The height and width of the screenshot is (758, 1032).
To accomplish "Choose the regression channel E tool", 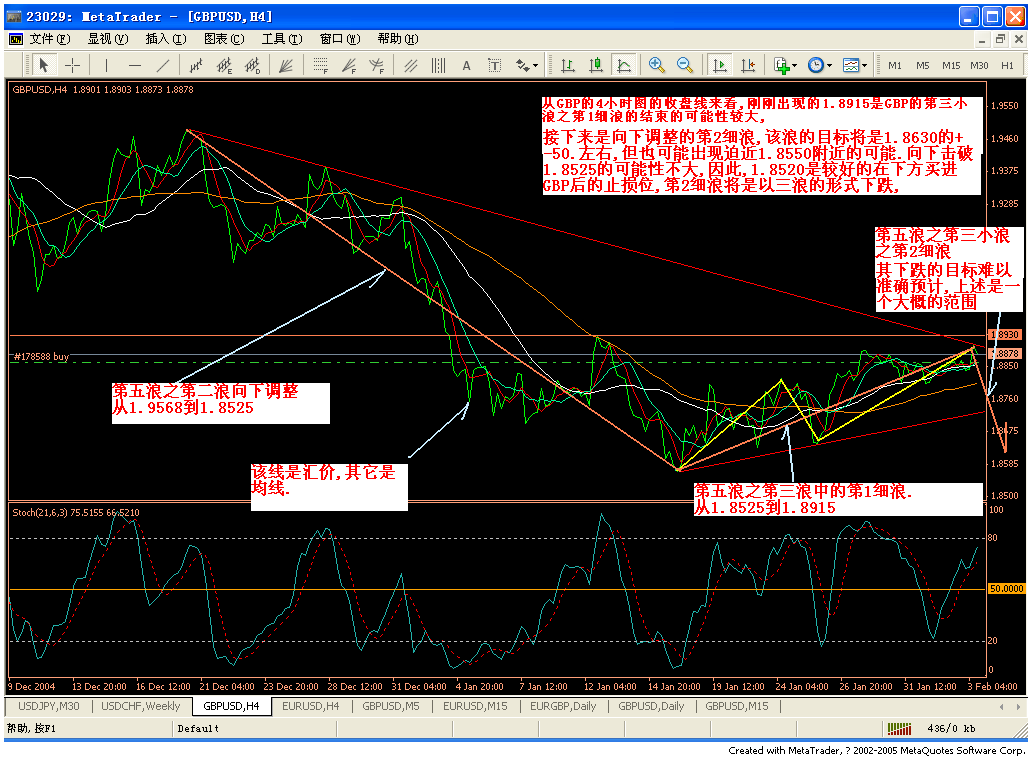I will (224, 65).
